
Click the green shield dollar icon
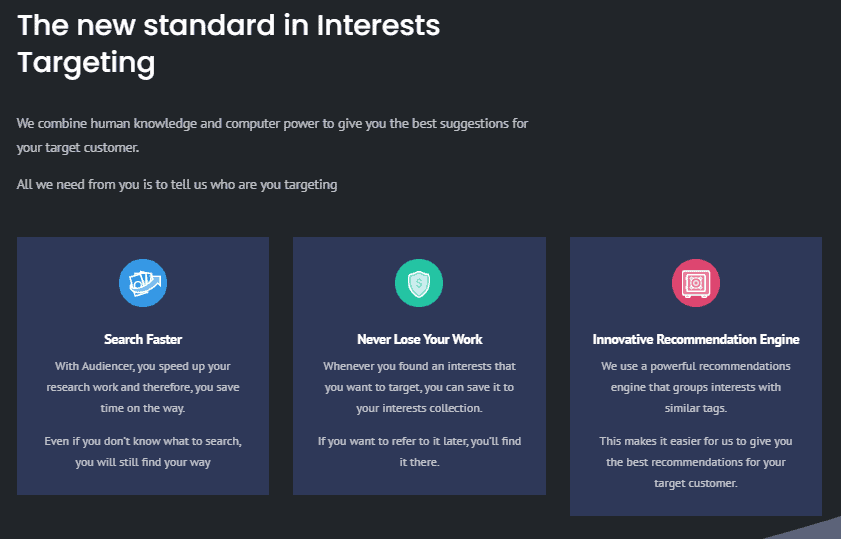coord(419,283)
